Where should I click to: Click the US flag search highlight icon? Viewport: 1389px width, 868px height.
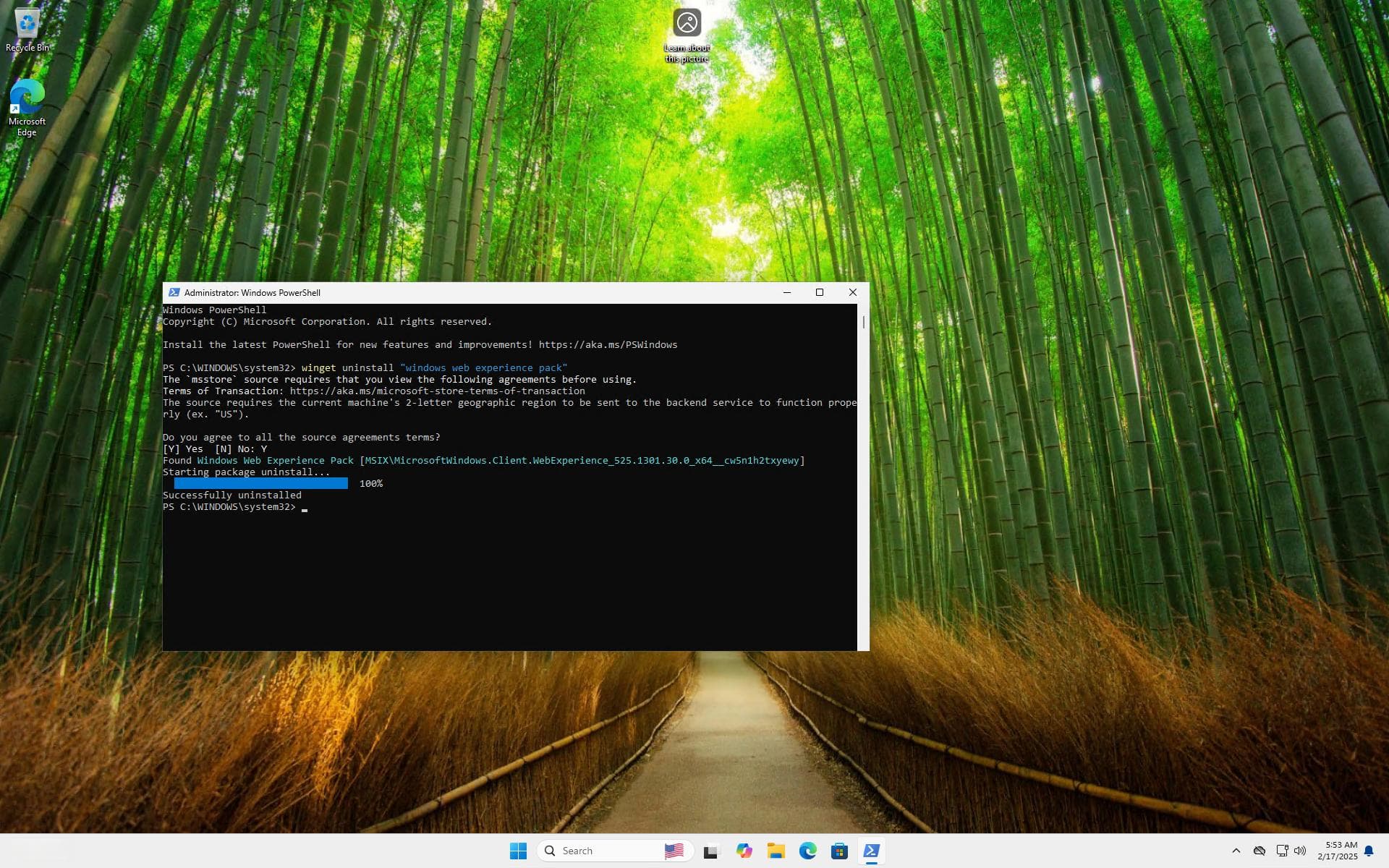(674, 851)
